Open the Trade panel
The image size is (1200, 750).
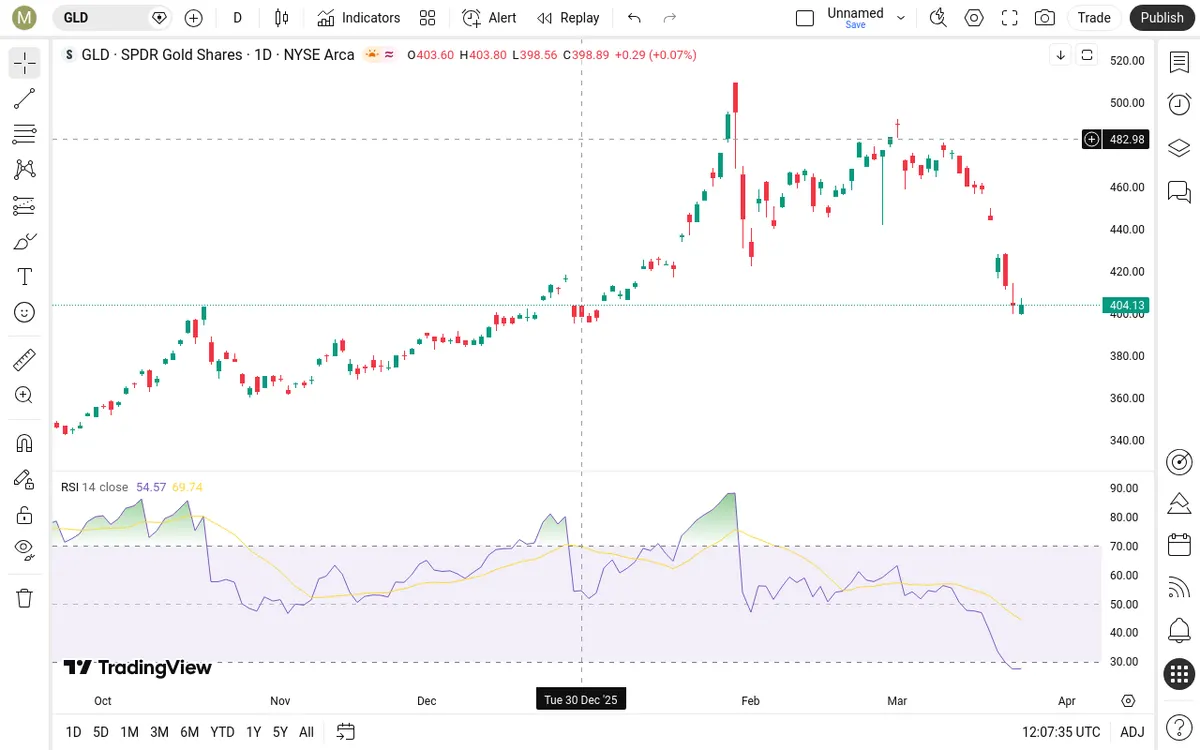(1094, 17)
